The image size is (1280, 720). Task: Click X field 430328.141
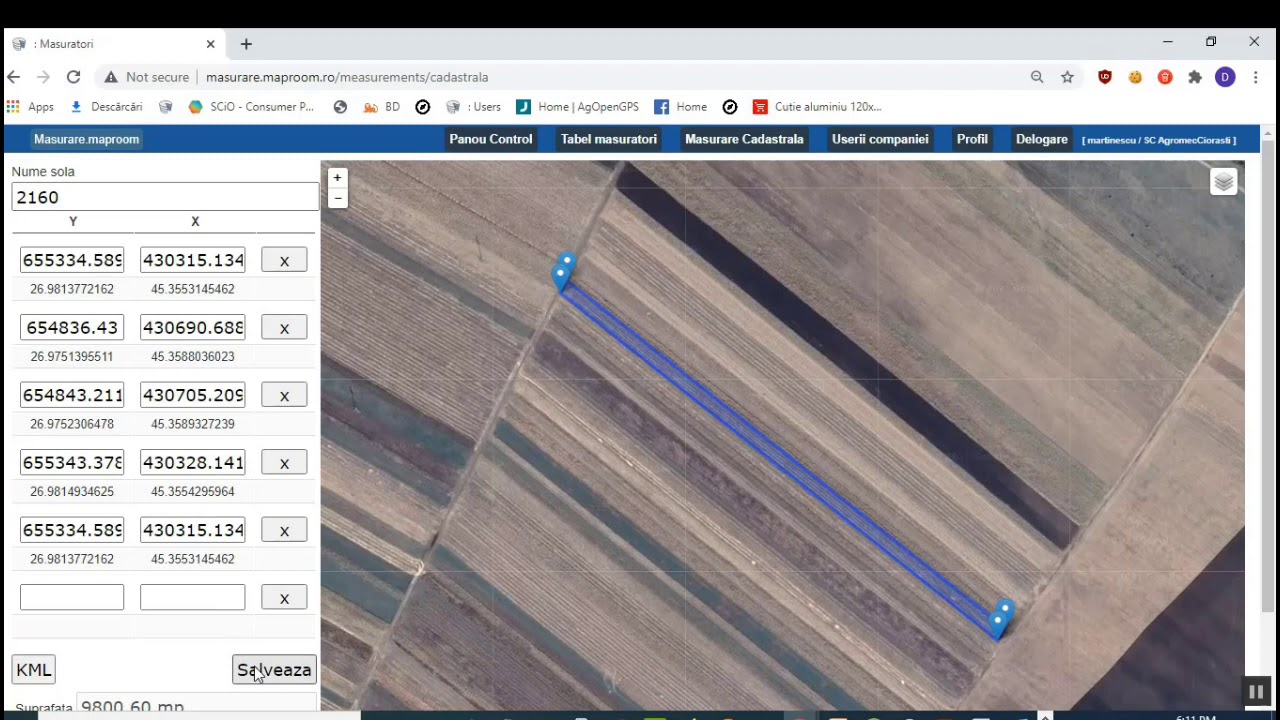[x=193, y=462]
